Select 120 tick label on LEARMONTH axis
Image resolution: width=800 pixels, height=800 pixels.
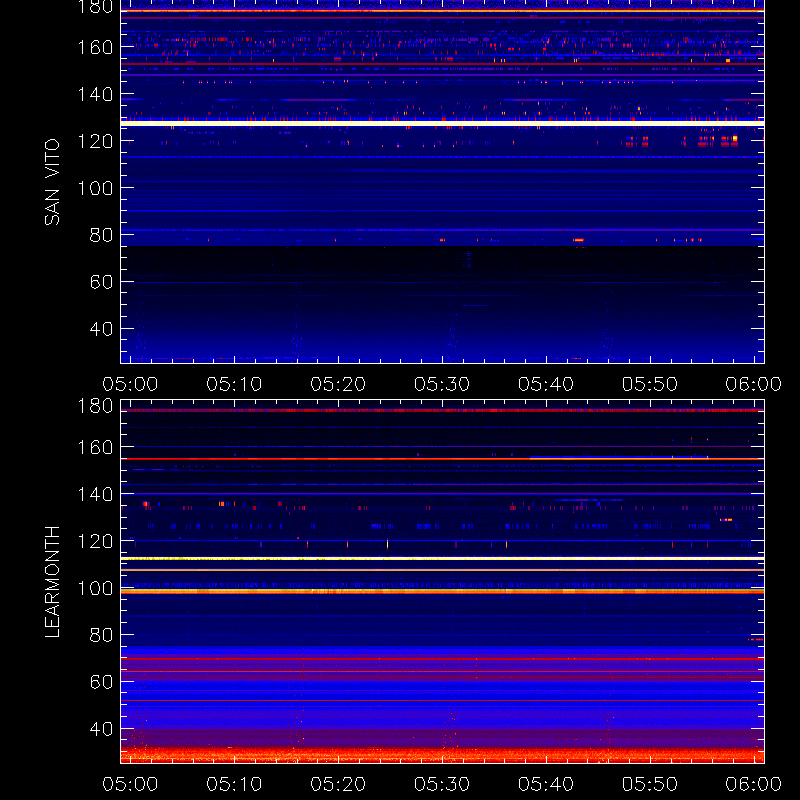point(95,541)
